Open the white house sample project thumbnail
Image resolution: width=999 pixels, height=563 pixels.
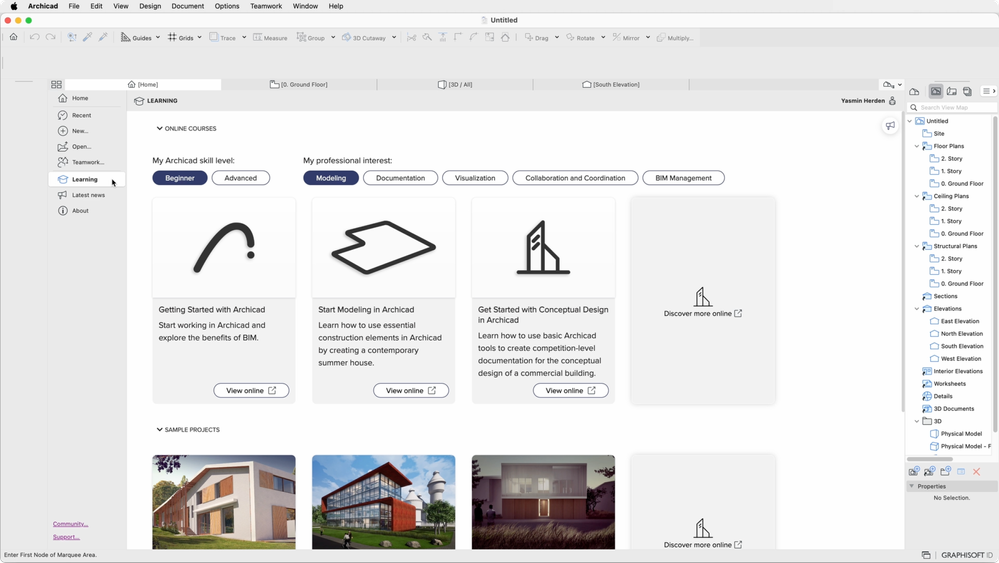pyautogui.click(x=224, y=502)
